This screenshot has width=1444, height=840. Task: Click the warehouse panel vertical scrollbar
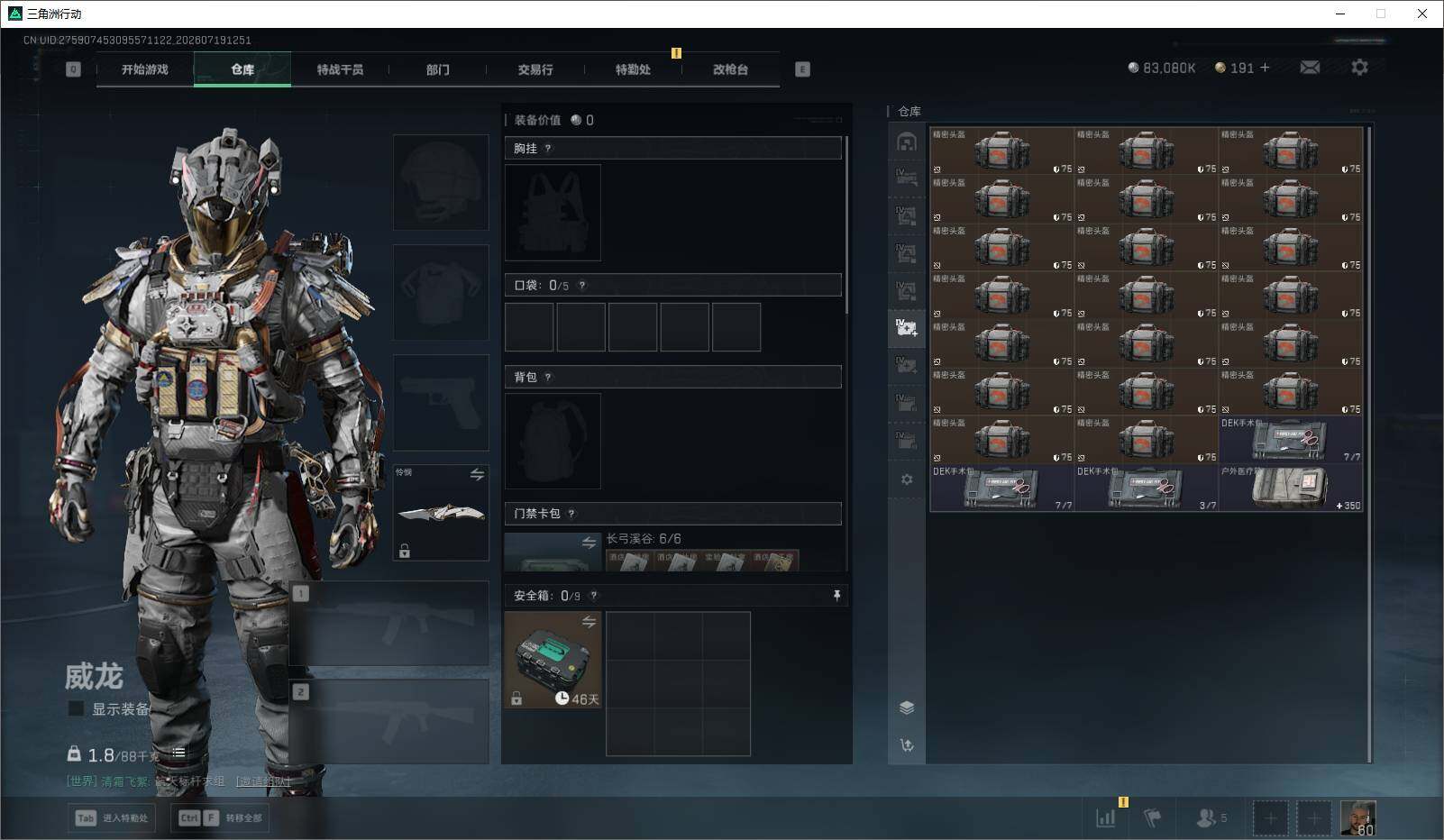point(1369,444)
